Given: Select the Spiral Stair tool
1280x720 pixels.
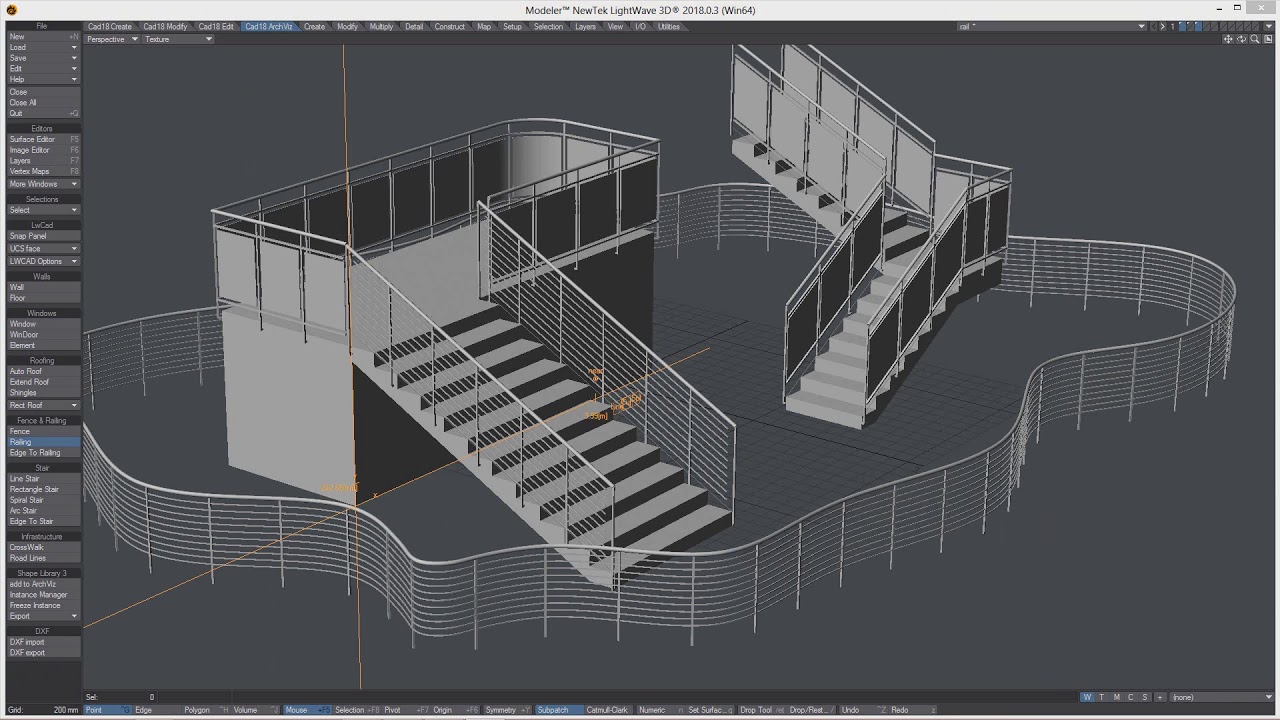Looking at the screenshot, I should pos(43,500).
